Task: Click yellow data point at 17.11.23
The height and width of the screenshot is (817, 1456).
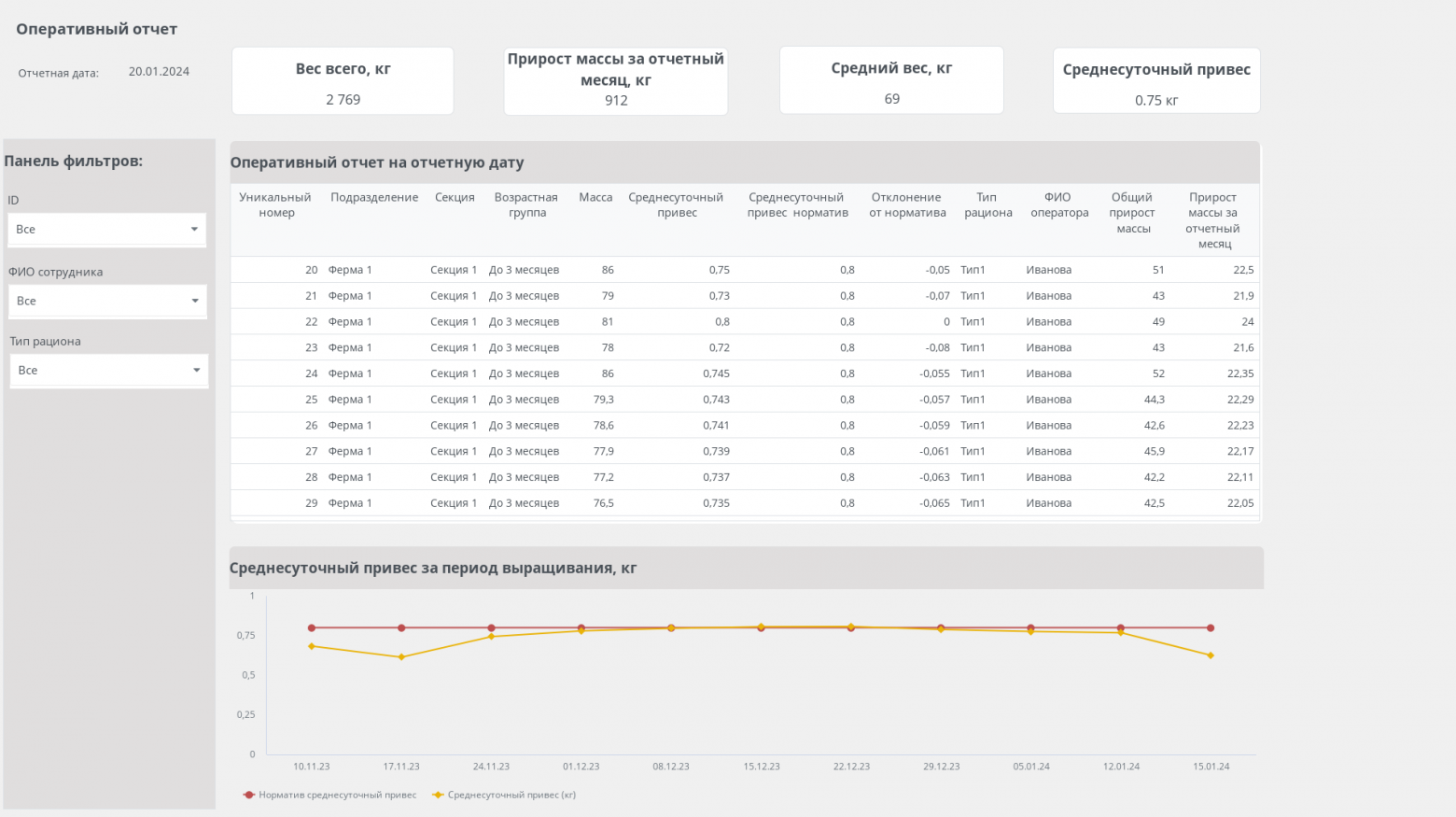Action: pyautogui.click(x=401, y=657)
